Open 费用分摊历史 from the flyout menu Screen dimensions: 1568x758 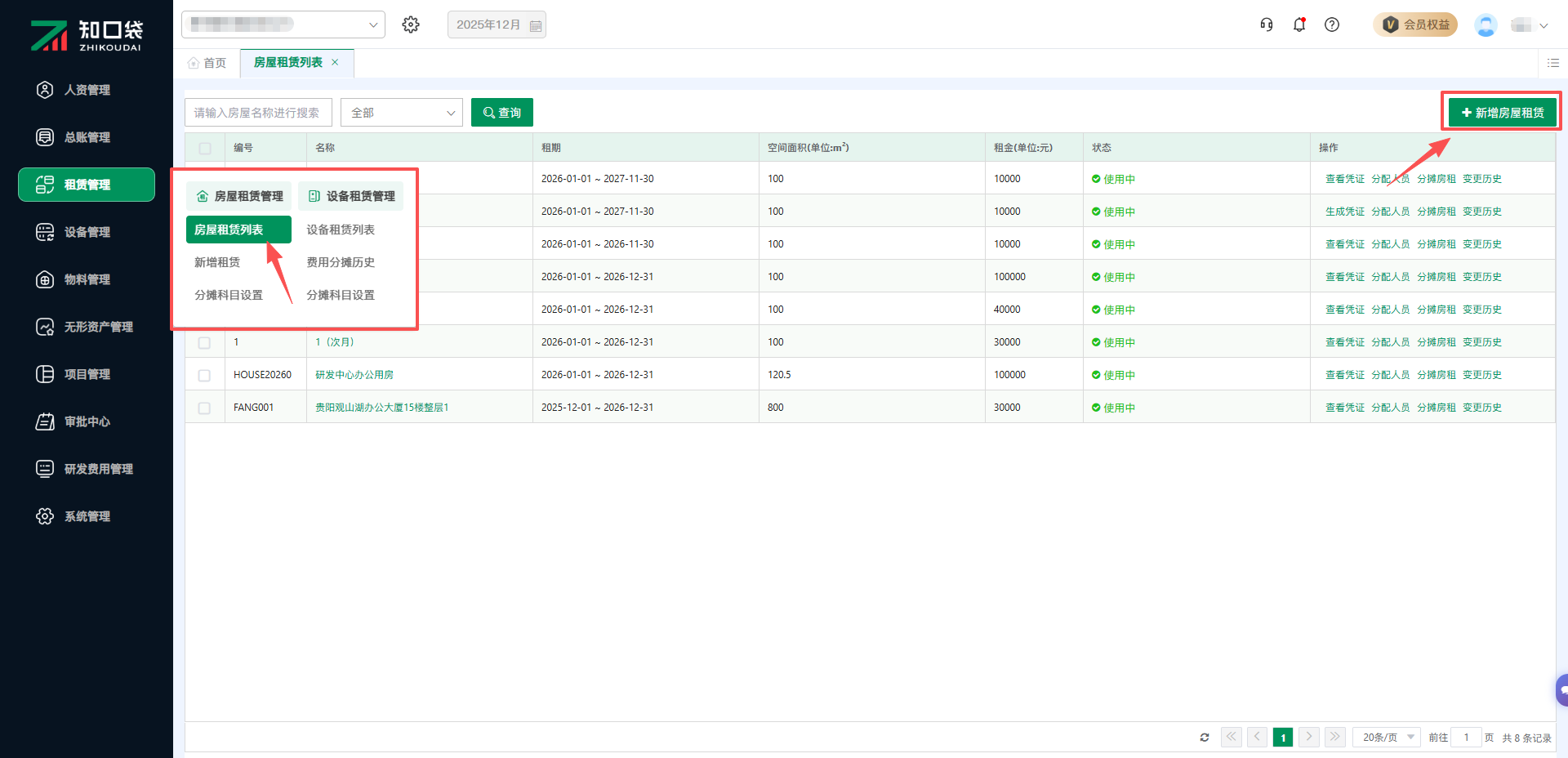point(341,262)
